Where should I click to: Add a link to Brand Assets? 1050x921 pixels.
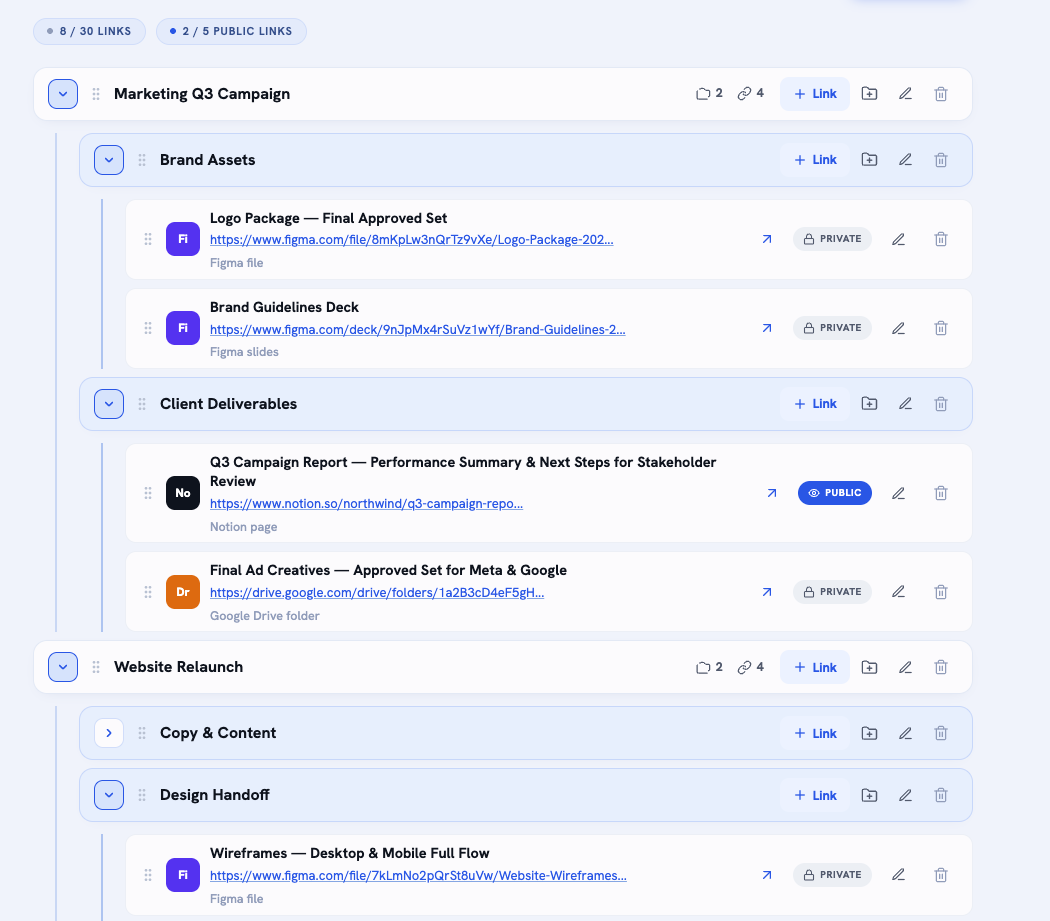(x=815, y=160)
